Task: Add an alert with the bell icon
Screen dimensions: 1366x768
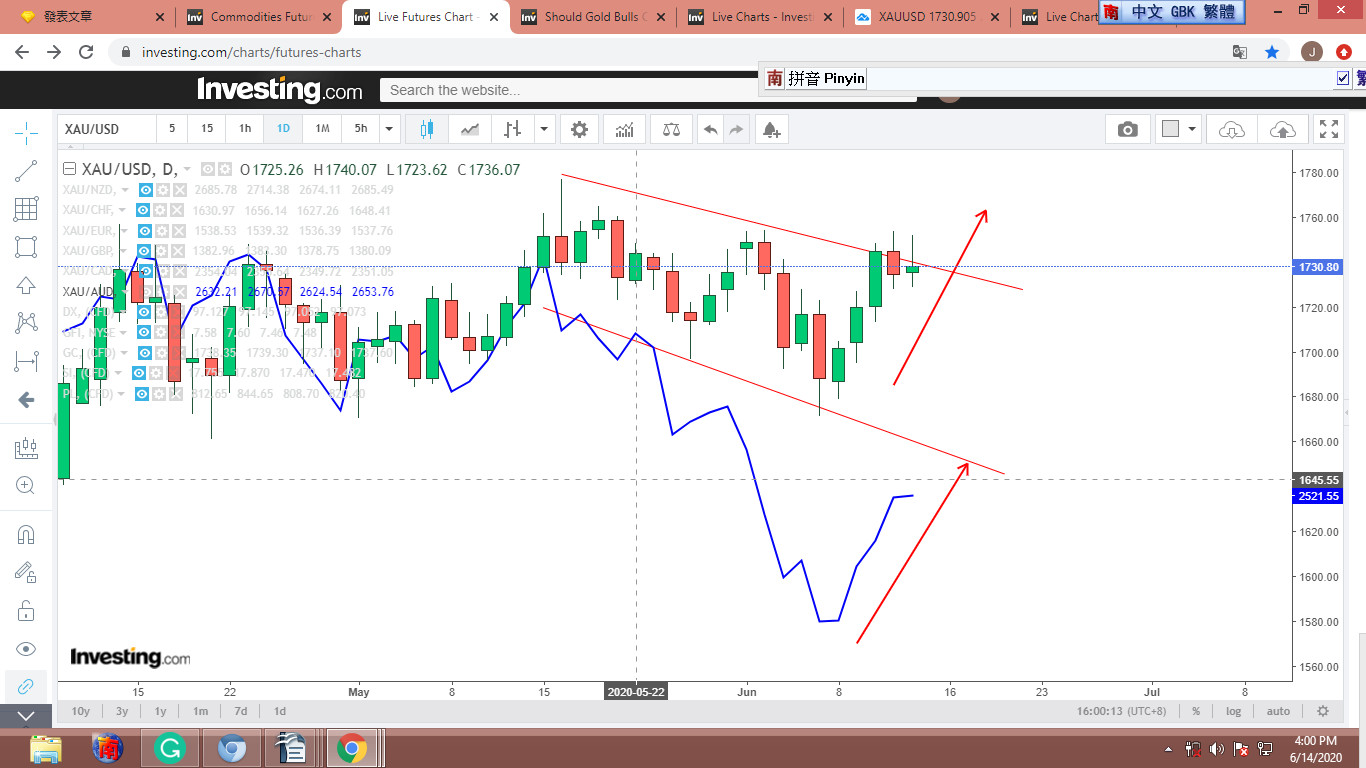Action: pos(770,129)
